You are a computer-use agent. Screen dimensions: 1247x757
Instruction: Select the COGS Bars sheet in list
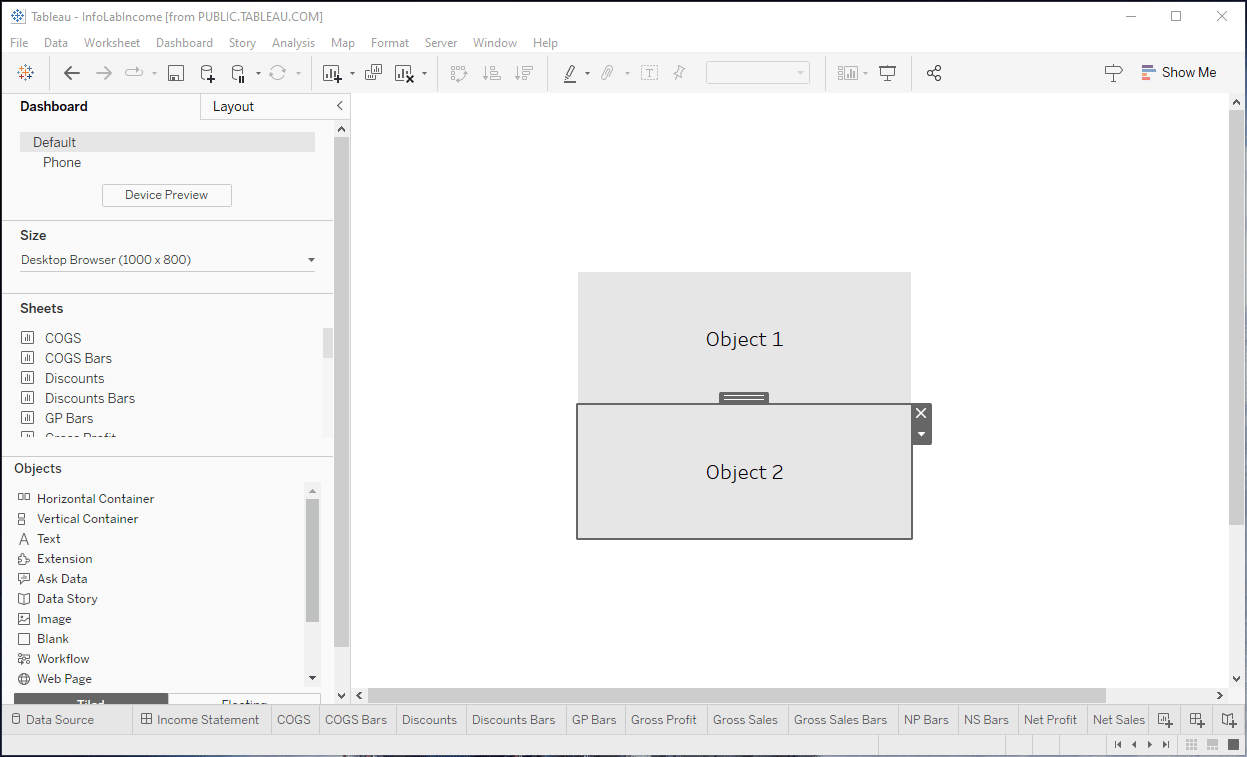coord(78,358)
